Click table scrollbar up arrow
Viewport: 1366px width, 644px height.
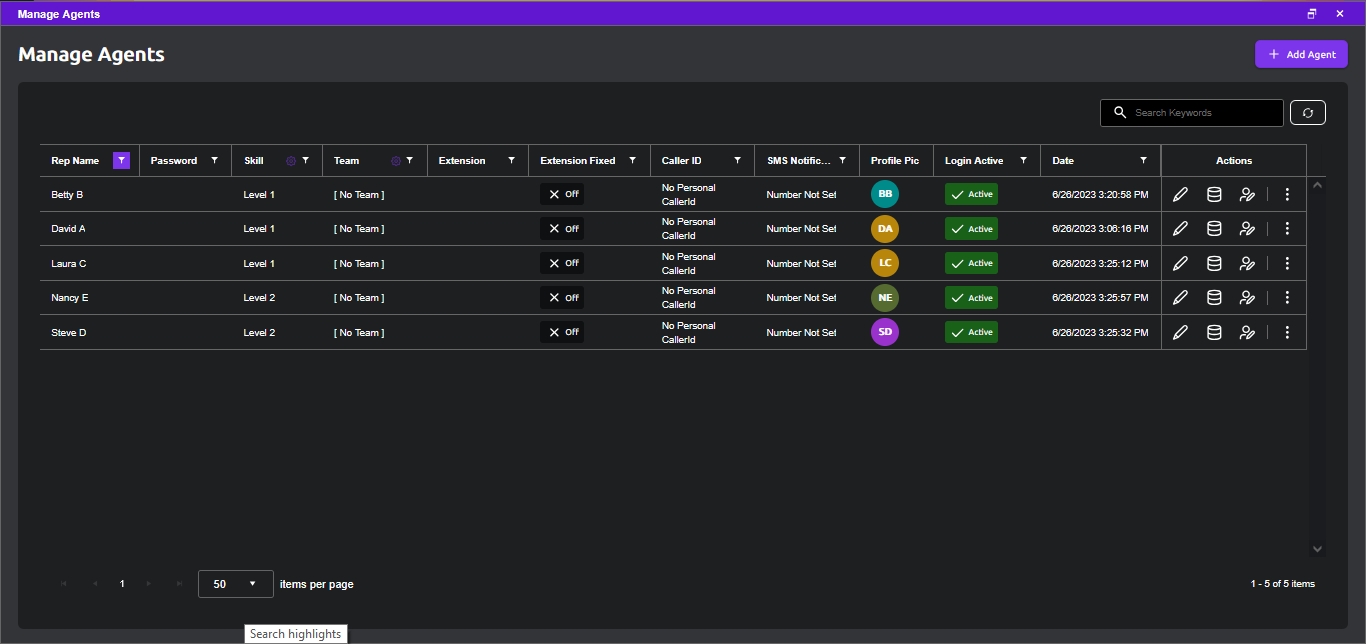[x=1317, y=185]
